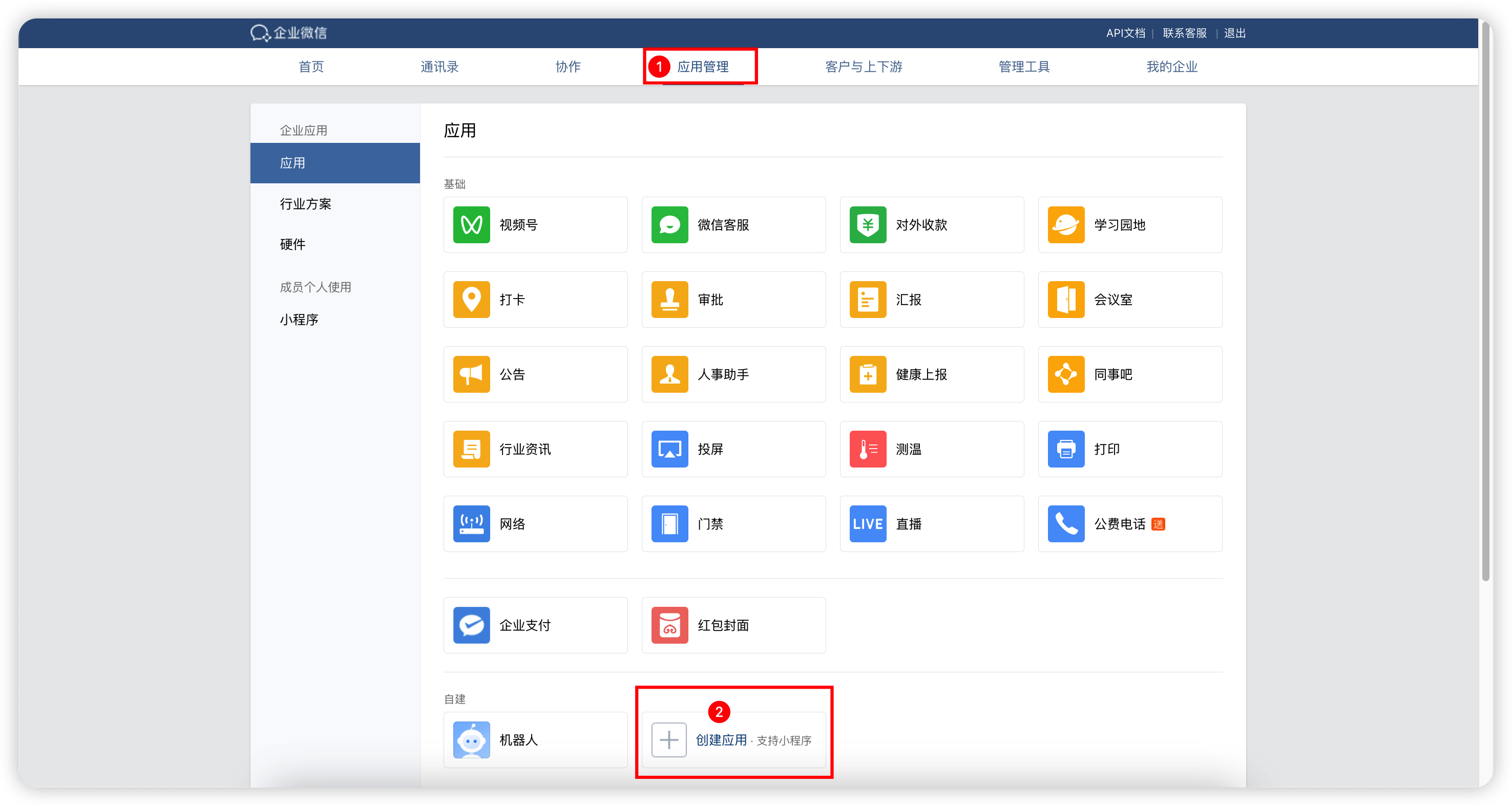Click the API文档 link
Viewport: 1512px width, 806px height.
pyautogui.click(x=1125, y=33)
